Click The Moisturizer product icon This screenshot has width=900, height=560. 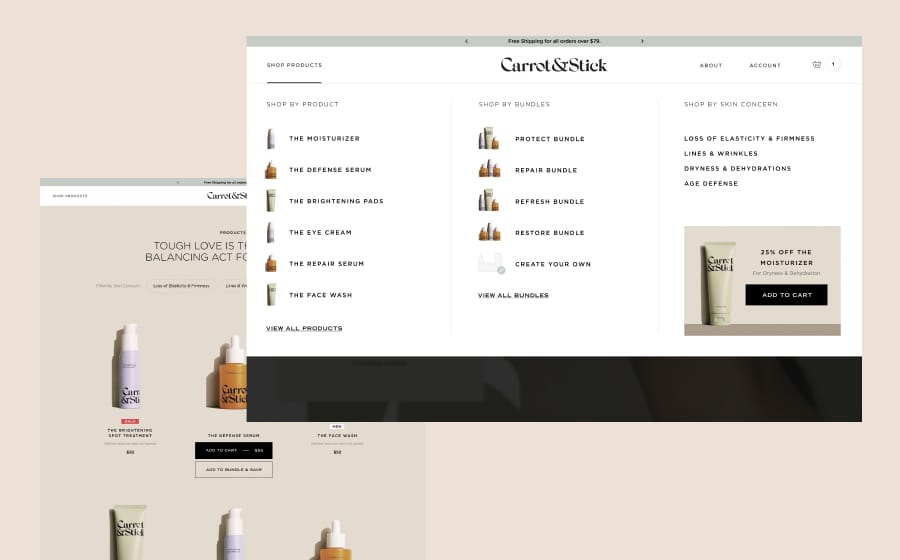click(x=271, y=139)
